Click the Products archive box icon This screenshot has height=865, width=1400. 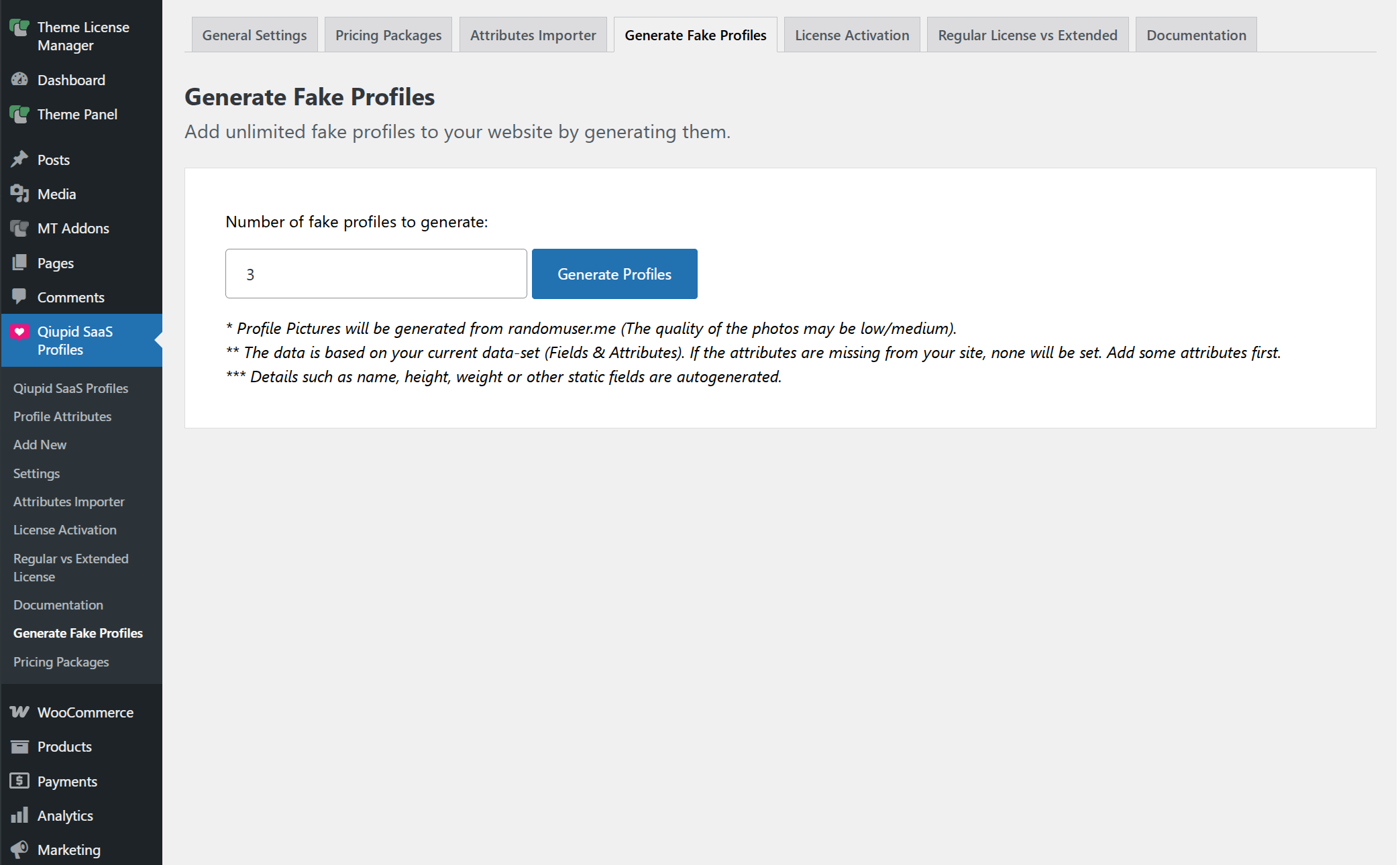19,746
